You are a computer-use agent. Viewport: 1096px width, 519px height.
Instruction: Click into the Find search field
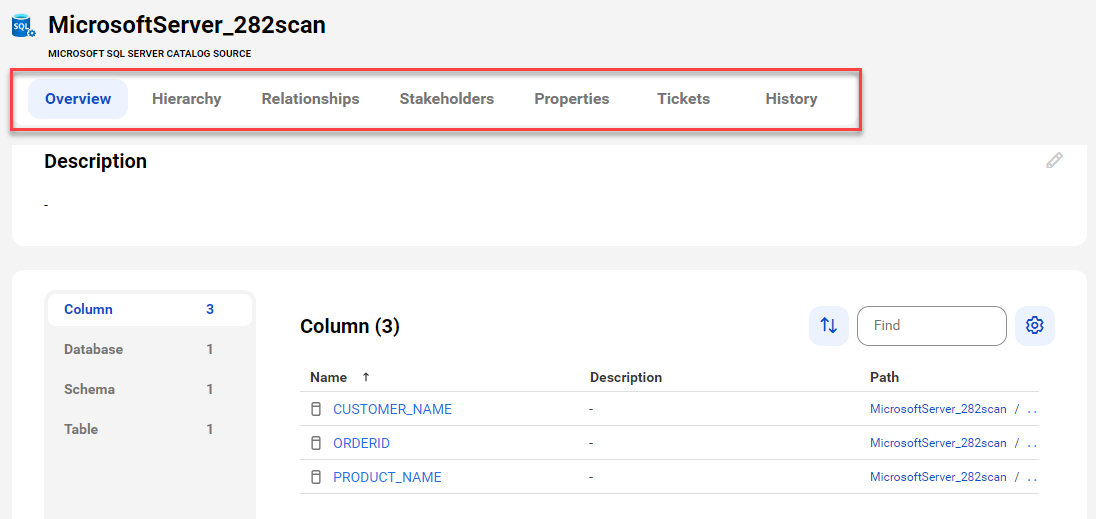click(932, 326)
